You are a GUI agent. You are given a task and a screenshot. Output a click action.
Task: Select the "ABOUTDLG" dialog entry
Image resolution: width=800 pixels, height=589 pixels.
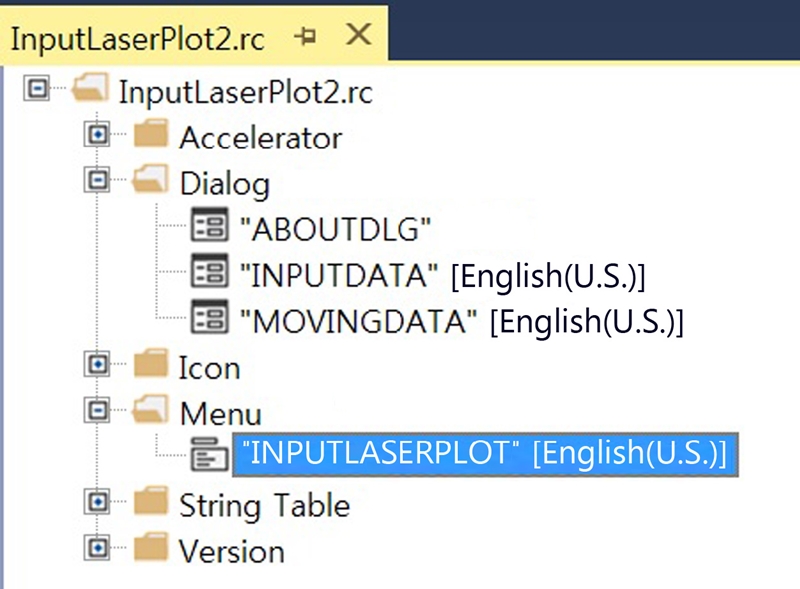336,229
